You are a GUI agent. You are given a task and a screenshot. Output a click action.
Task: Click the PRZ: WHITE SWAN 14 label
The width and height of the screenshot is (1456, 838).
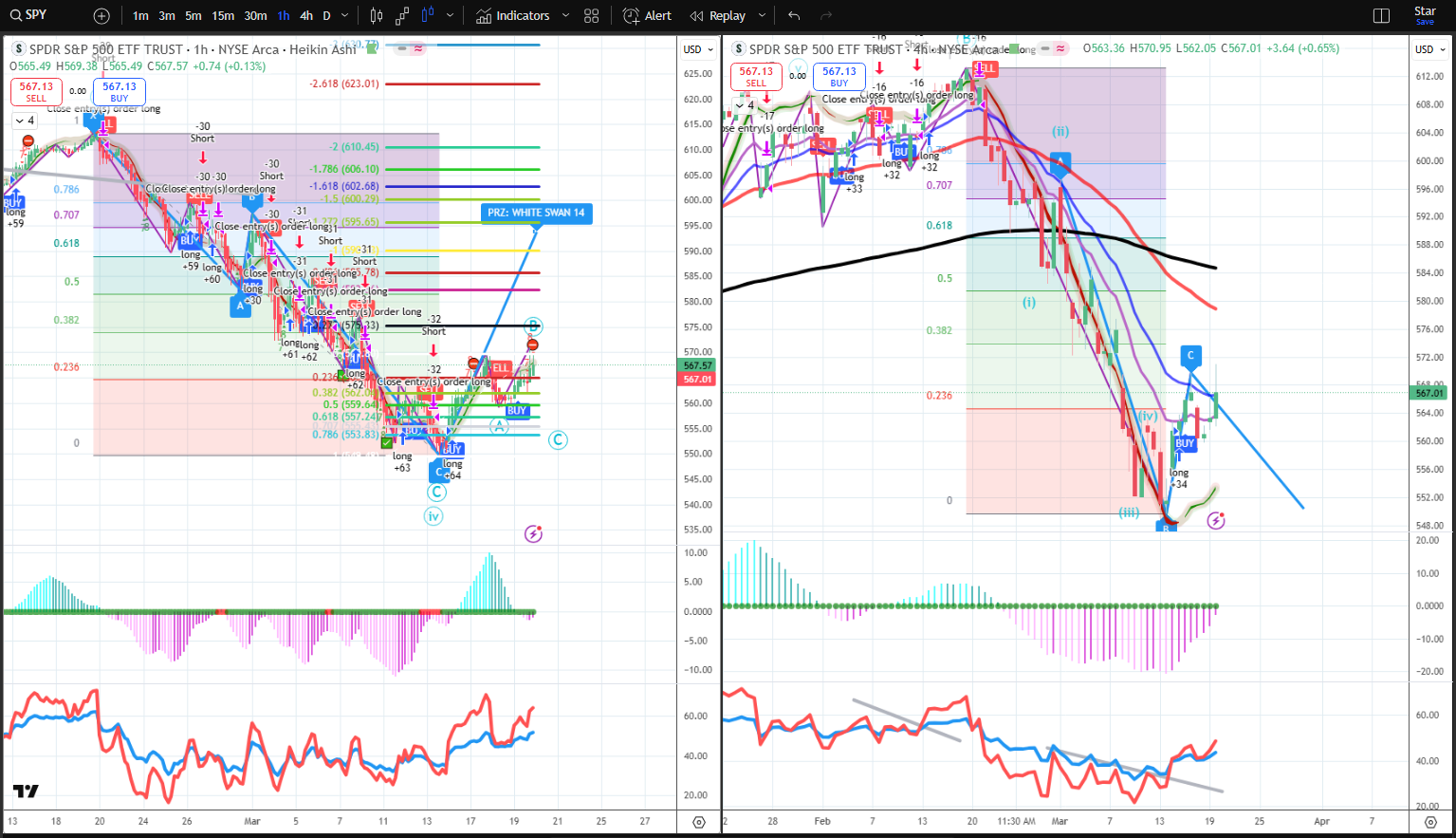(x=536, y=213)
